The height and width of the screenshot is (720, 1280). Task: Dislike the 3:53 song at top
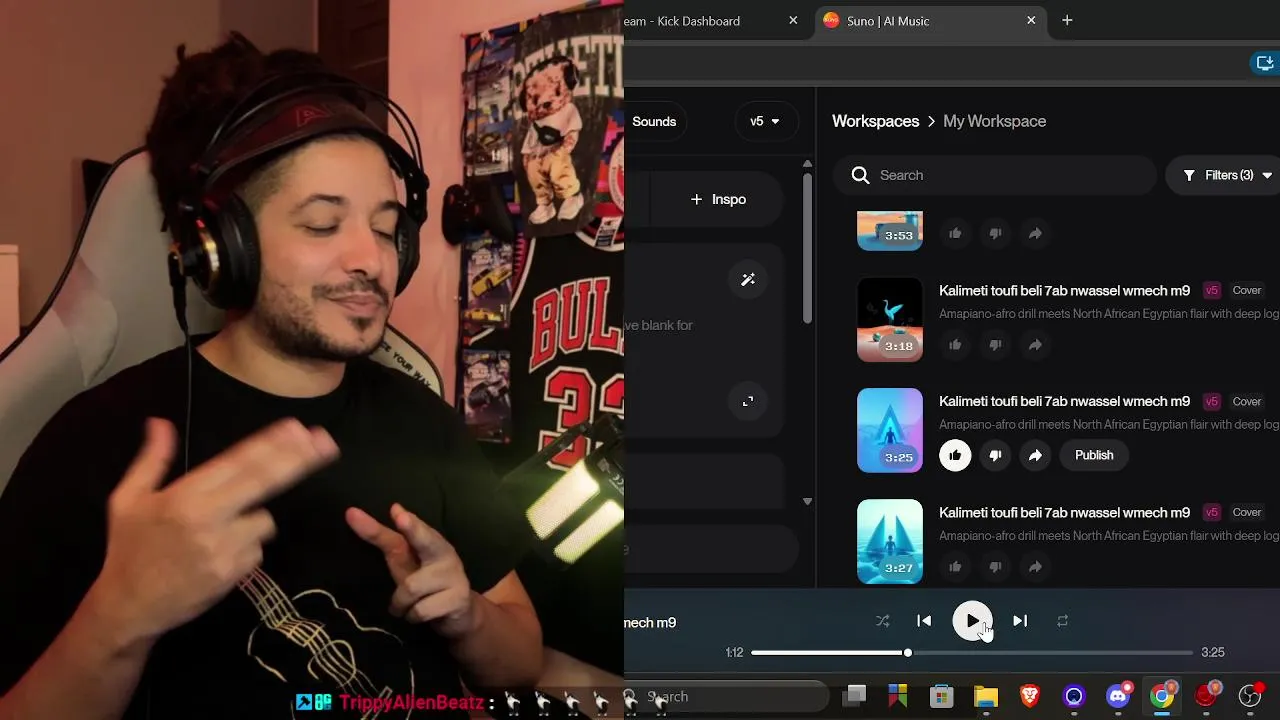pyautogui.click(x=995, y=233)
